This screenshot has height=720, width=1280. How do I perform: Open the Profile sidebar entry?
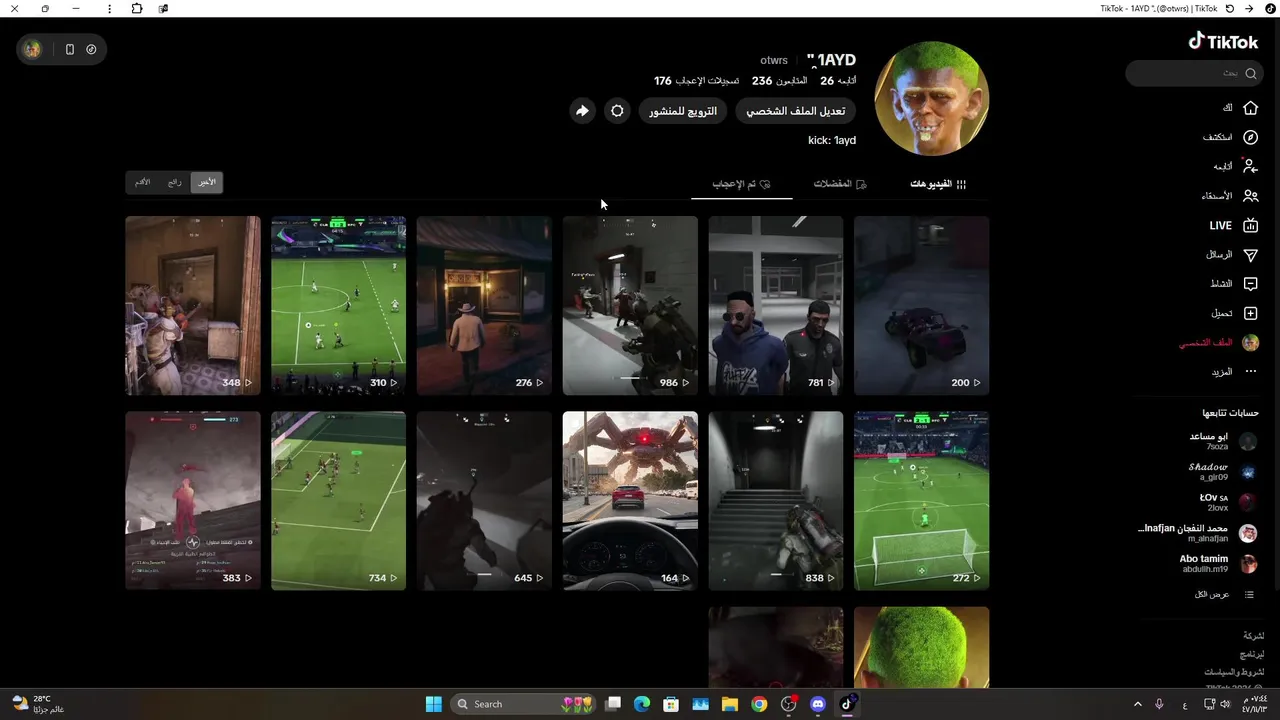click(x=1218, y=343)
